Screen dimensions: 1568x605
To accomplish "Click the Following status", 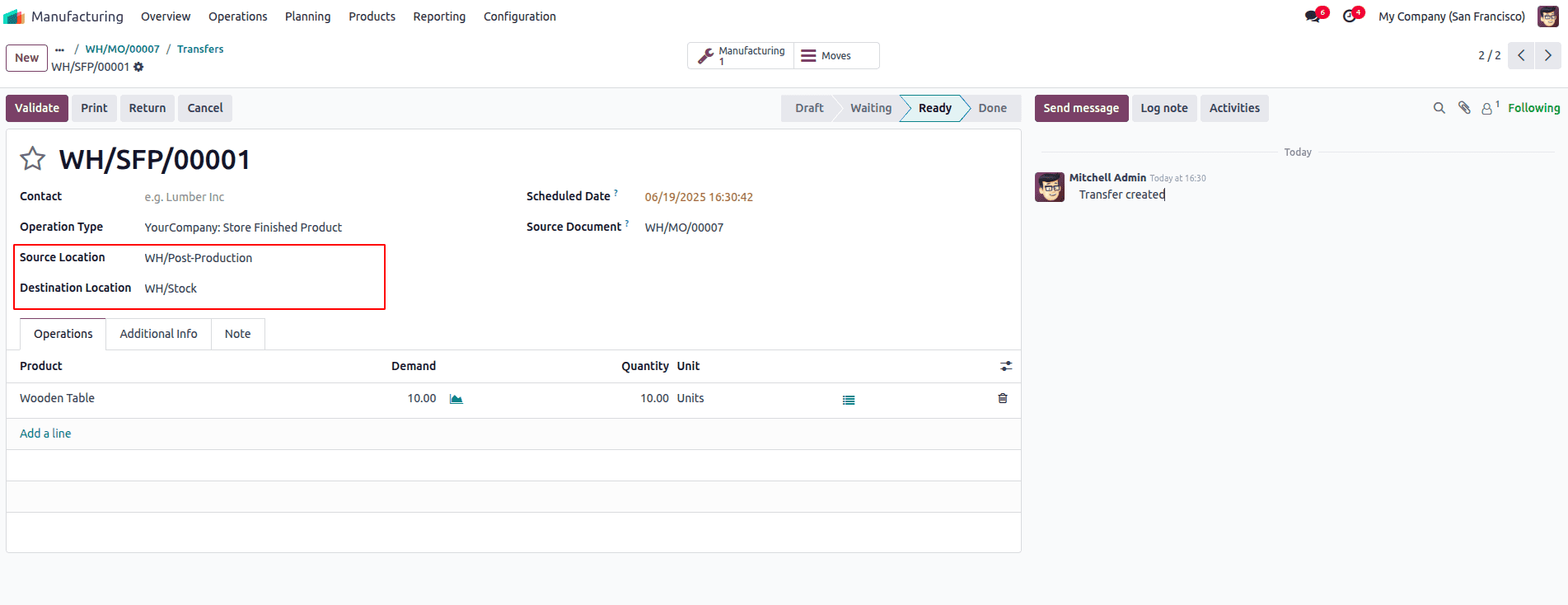I will click(x=1533, y=108).
